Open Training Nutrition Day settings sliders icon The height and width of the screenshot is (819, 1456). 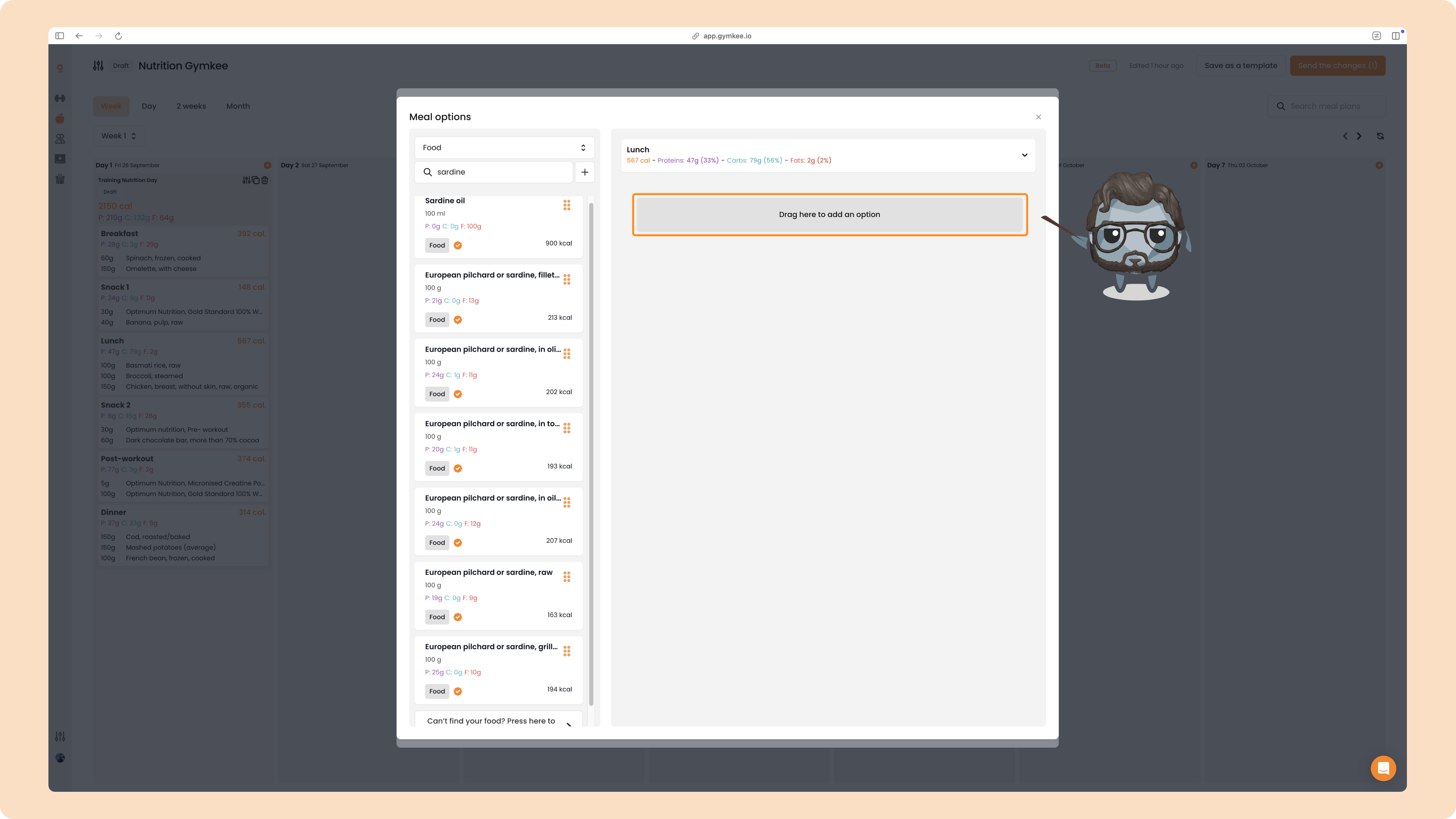click(246, 180)
